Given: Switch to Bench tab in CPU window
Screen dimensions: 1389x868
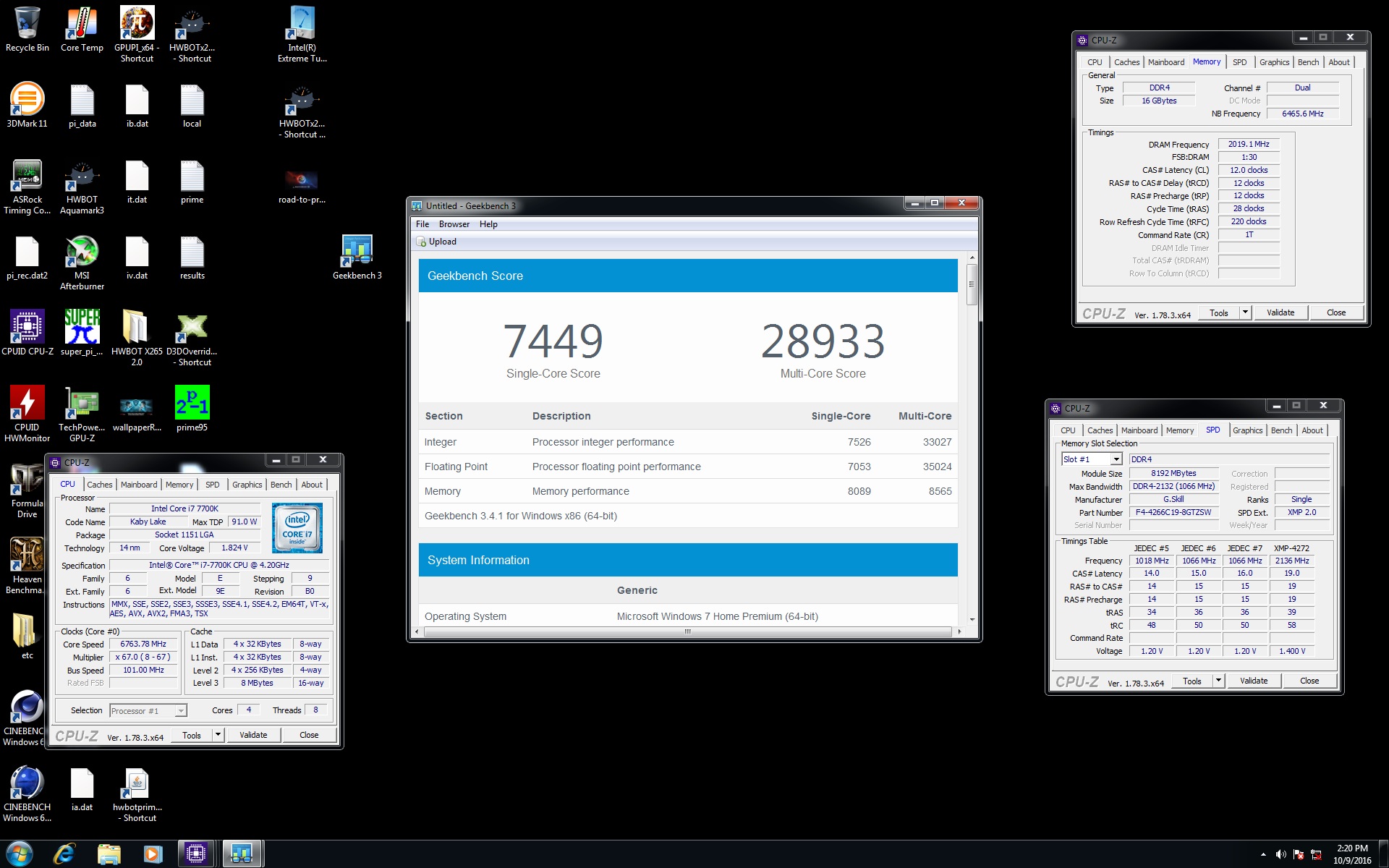Looking at the screenshot, I should click(281, 485).
